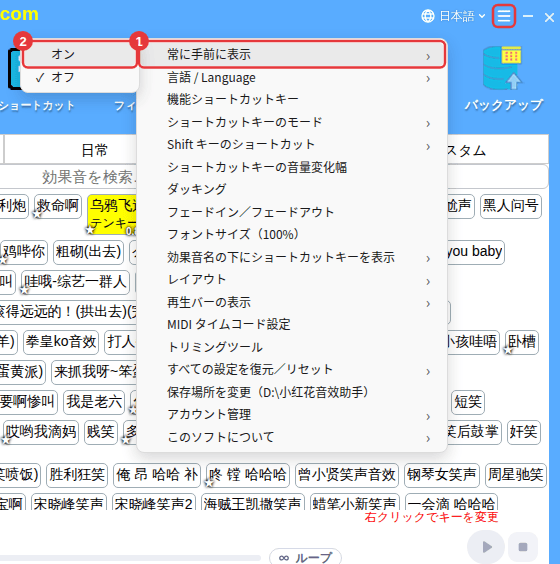Screen dimensions: 560x564
Task: Play the 奸笑 sound effect
Action: click(524, 432)
